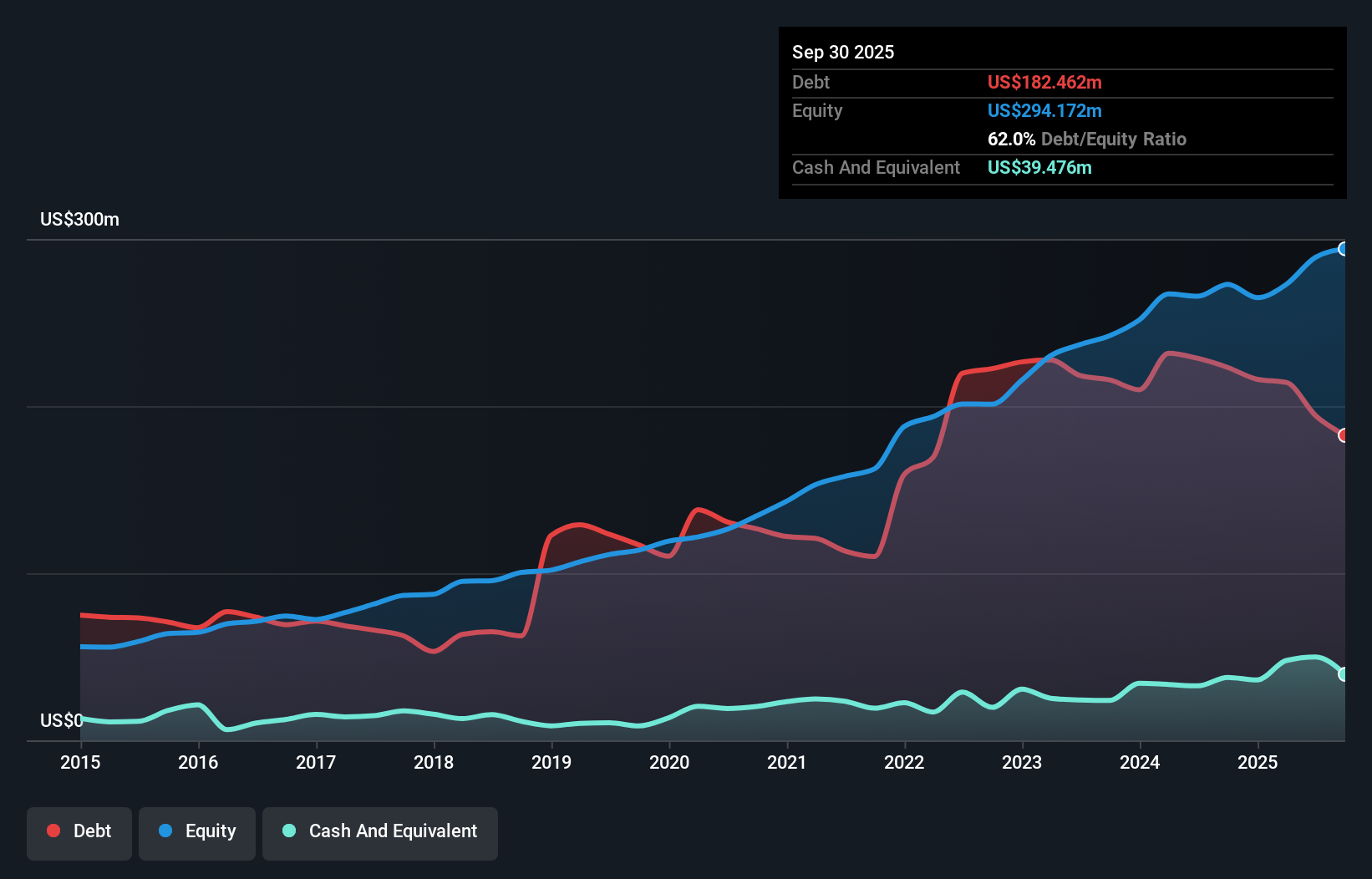The width and height of the screenshot is (1372, 879).
Task: Click the Equity row label in tooltip
Action: pyautogui.click(x=817, y=110)
